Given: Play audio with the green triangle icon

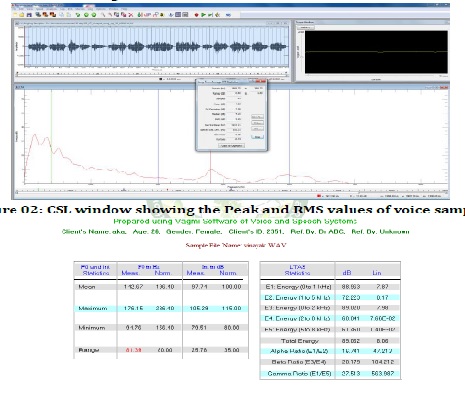Looking at the screenshot, I should (x=203, y=15).
